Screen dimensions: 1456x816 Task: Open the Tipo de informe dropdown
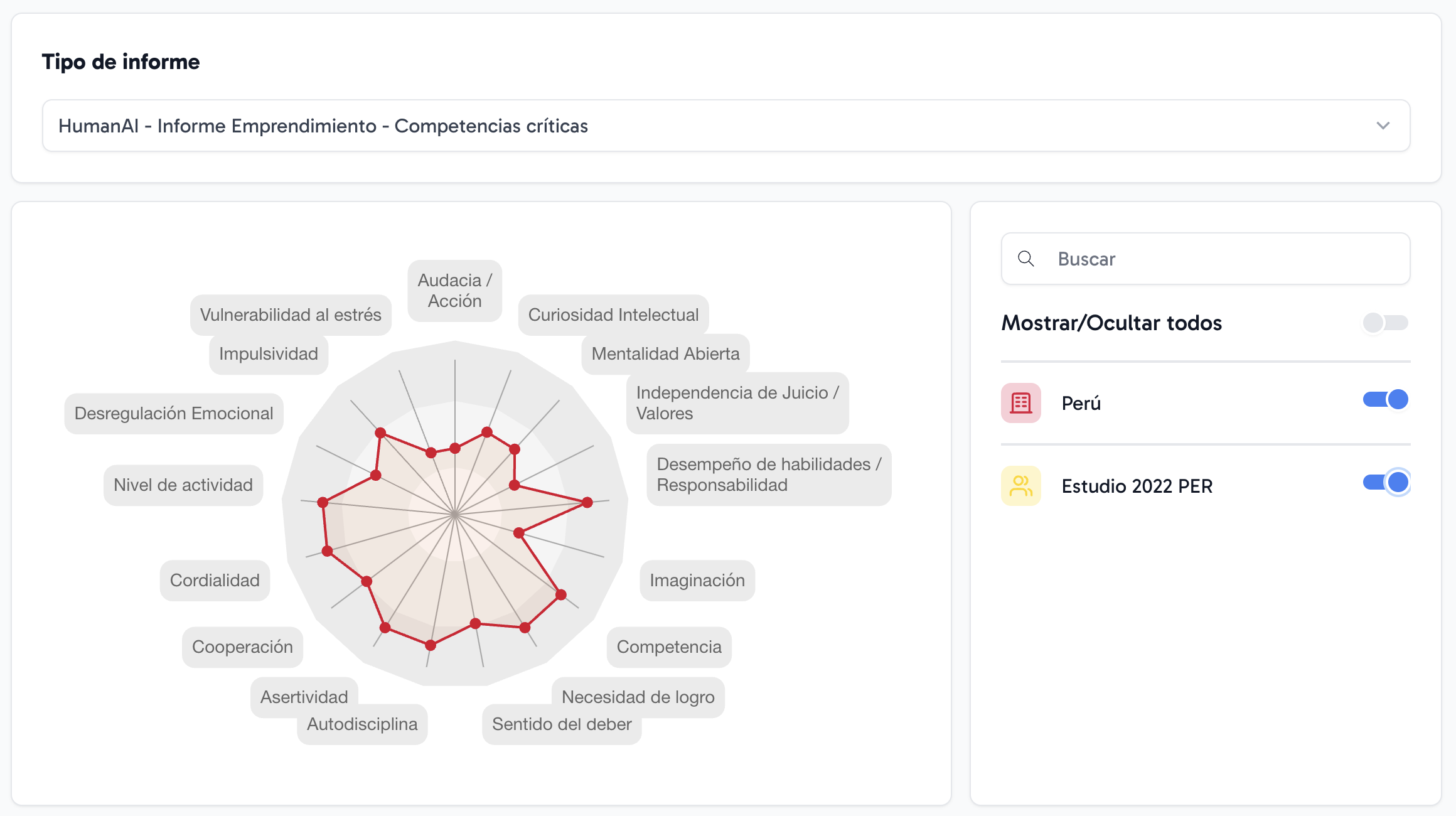tap(725, 126)
